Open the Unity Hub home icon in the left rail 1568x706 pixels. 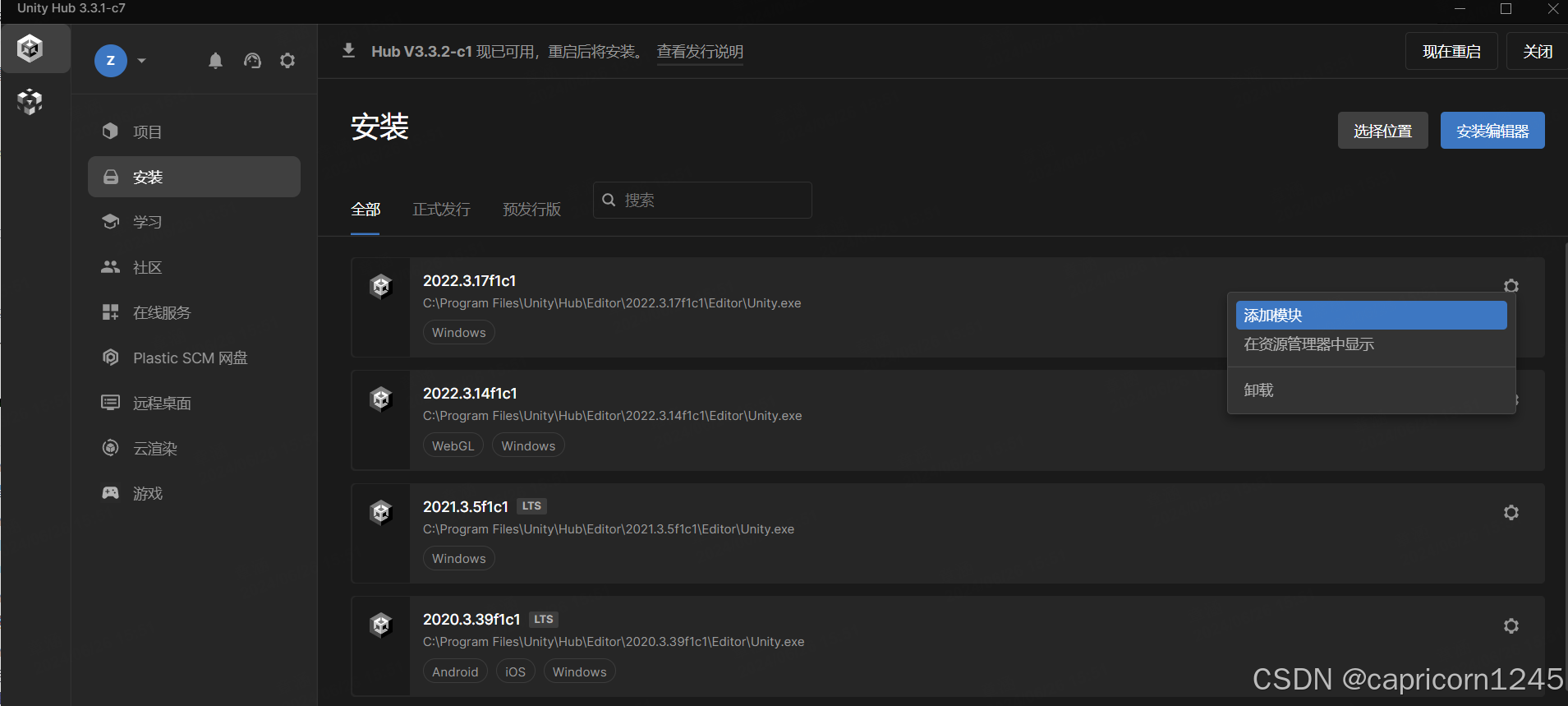coord(30,48)
